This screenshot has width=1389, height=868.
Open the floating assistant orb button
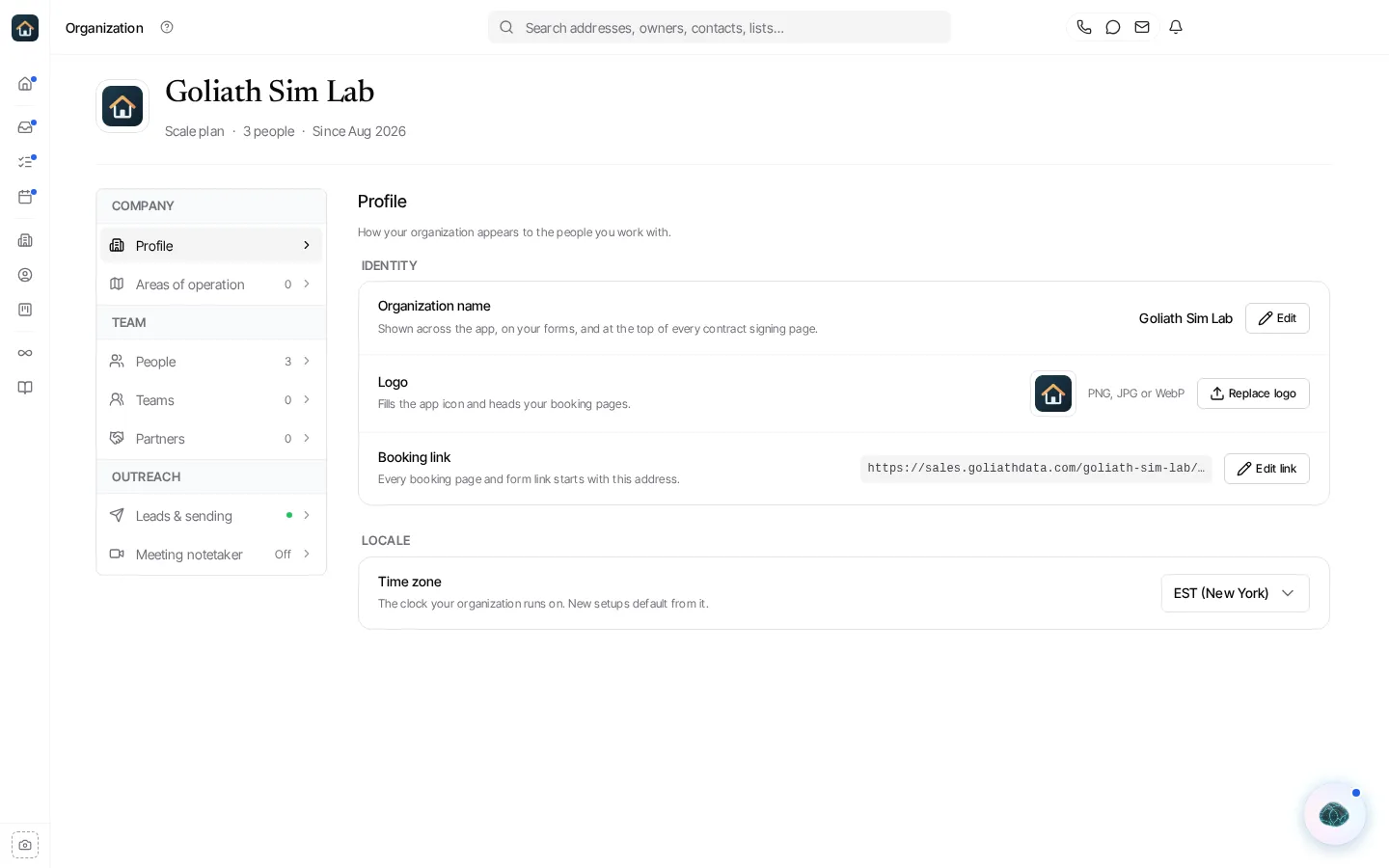click(x=1334, y=814)
